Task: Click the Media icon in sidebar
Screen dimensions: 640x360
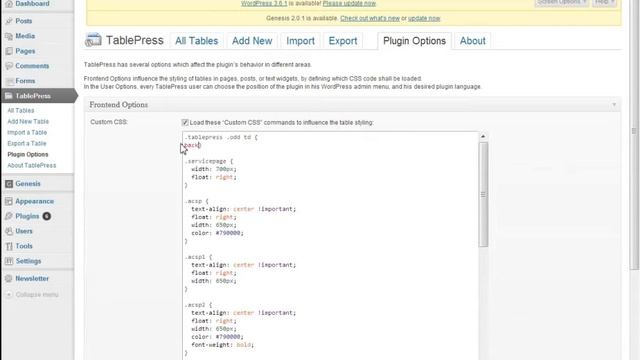Action: pyautogui.click(x=9, y=36)
